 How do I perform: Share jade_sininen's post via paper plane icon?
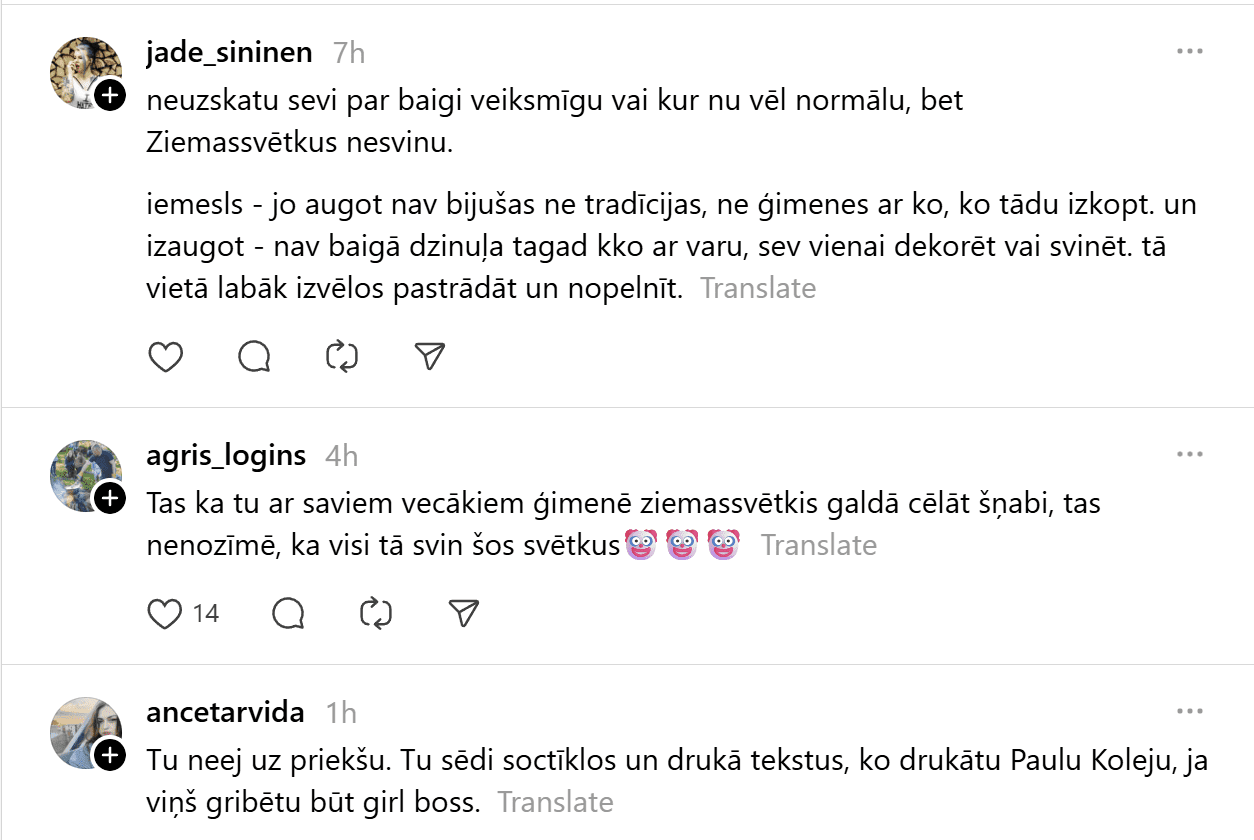click(429, 357)
